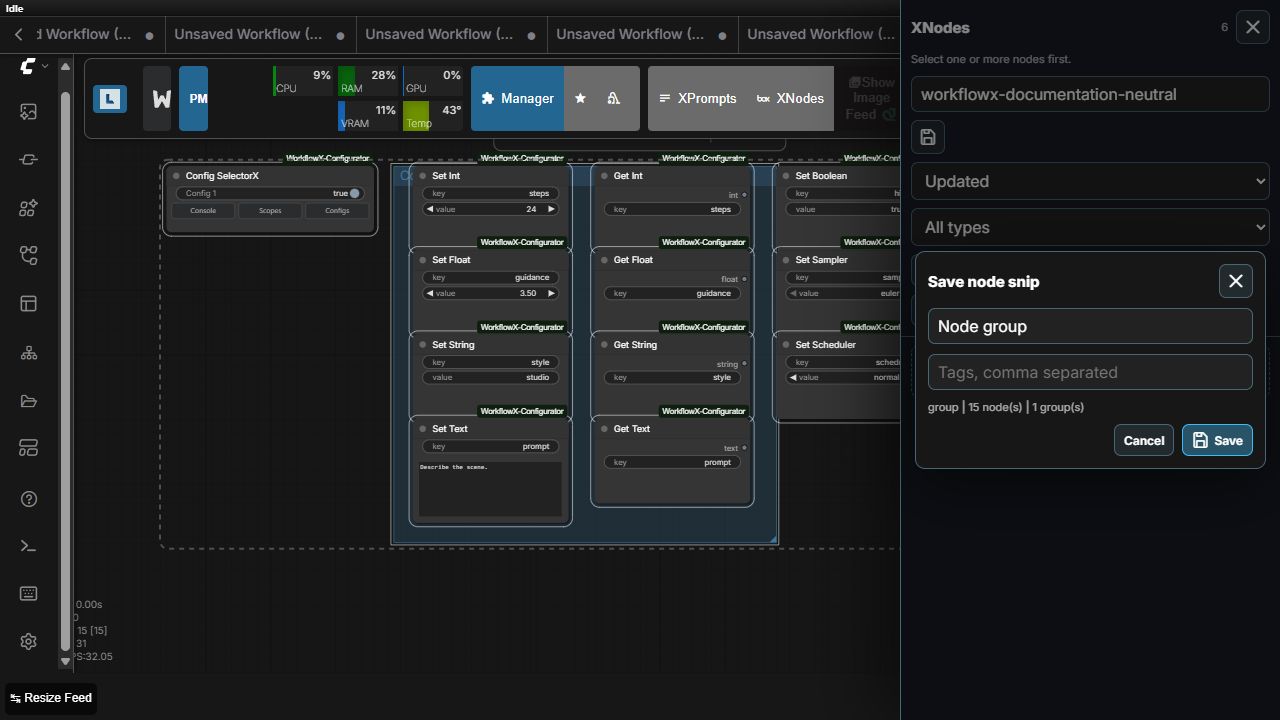This screenshot has width=1280, height=720.
Task: Close the XNodes side panel
Action: click(1253, 28)
